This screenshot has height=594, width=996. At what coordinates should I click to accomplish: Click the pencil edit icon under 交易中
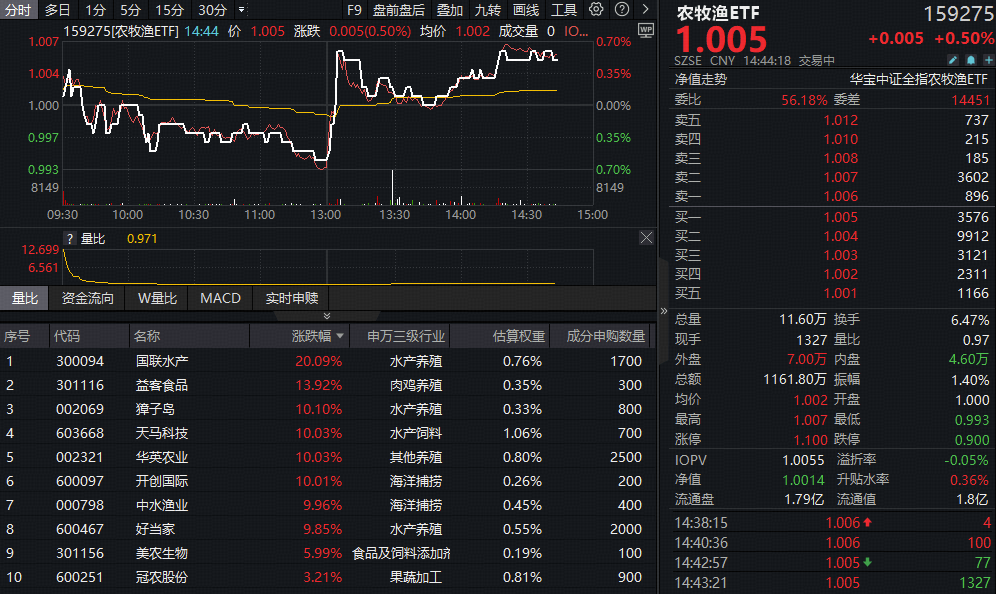click(953, 60)
